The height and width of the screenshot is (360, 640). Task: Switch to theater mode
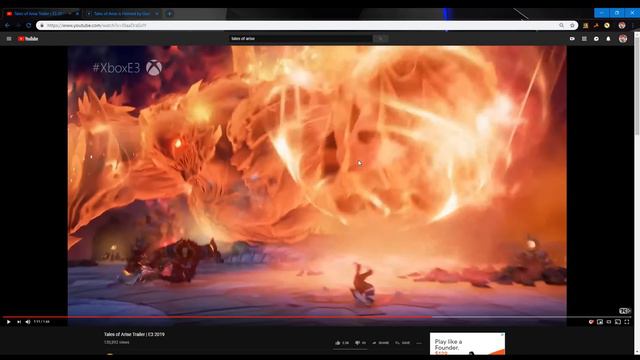609,322
